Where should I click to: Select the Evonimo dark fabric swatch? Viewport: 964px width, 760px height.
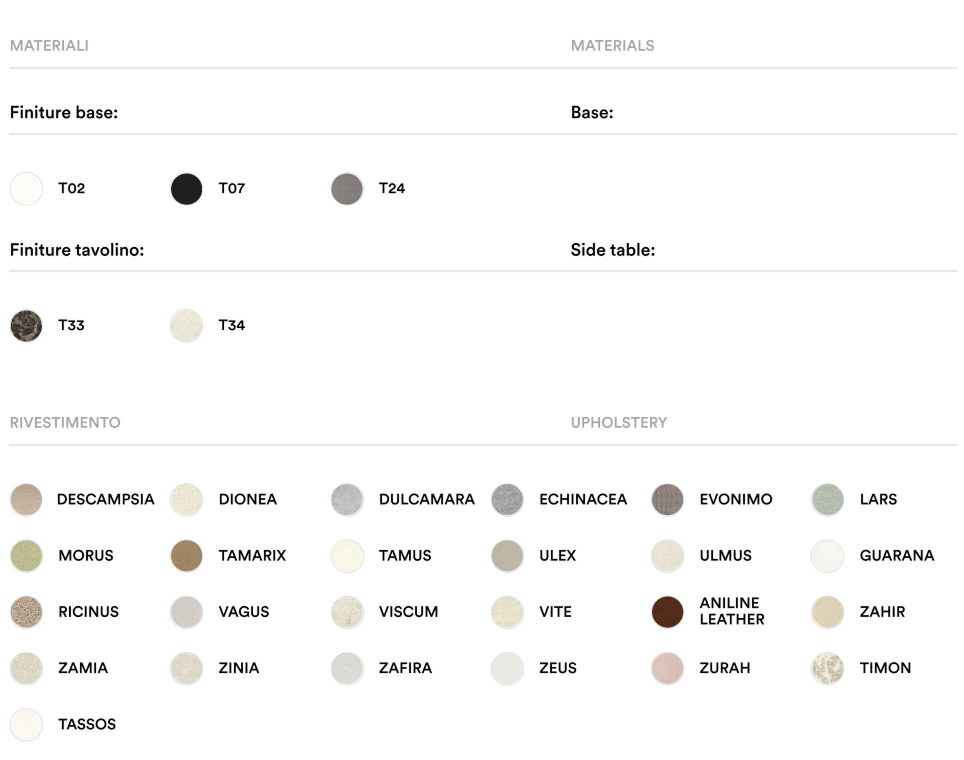click(668, 500)
